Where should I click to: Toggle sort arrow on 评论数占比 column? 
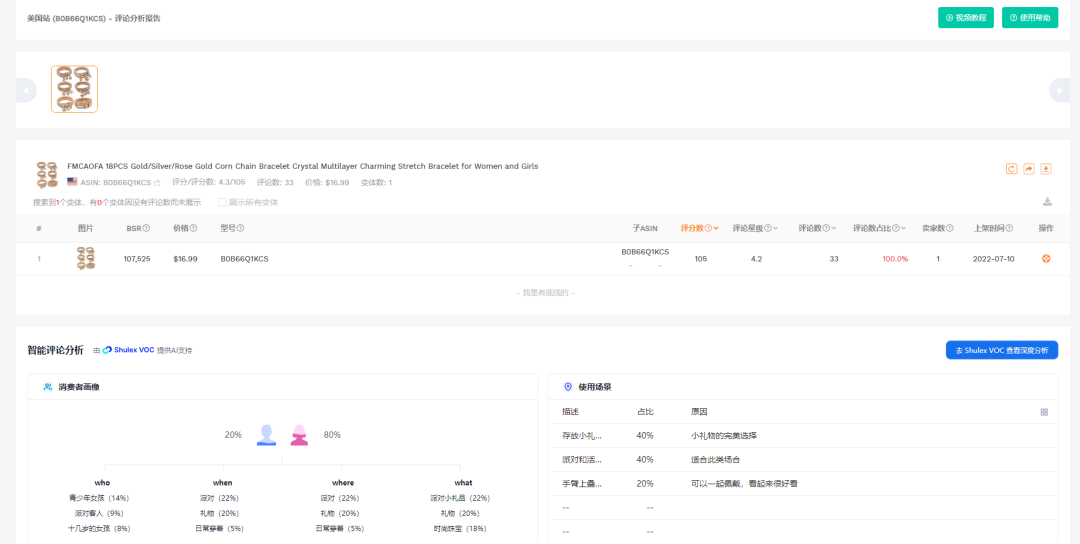903,228
